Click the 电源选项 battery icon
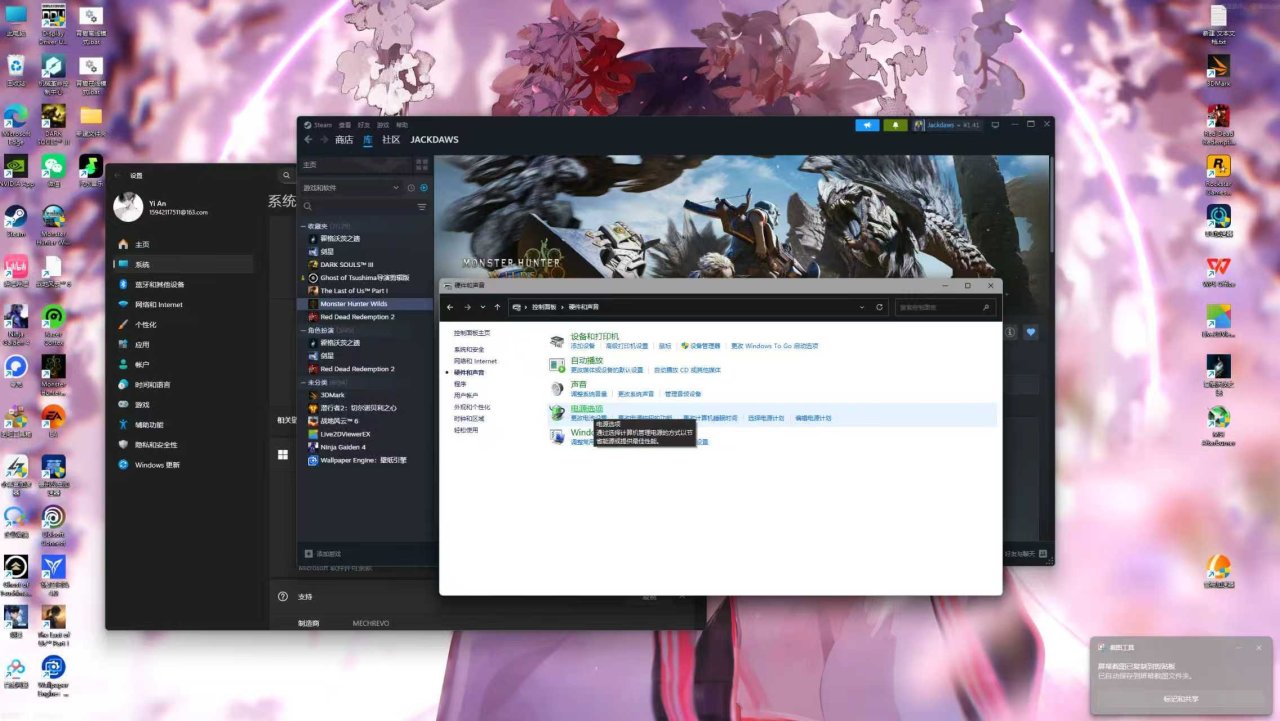 pyautogui.click(x=557, y=412)
